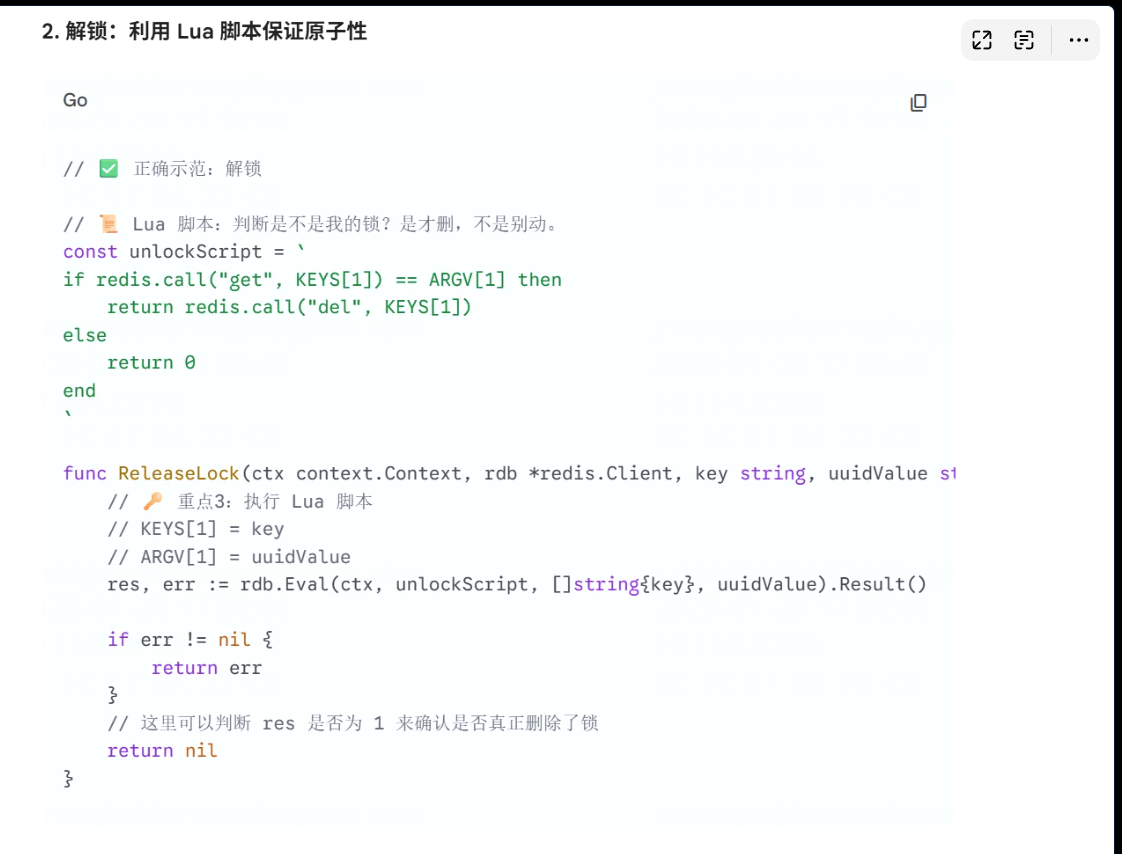Click the ReleaseLock function name
The image size is (1122, 854).
(179, 473)
